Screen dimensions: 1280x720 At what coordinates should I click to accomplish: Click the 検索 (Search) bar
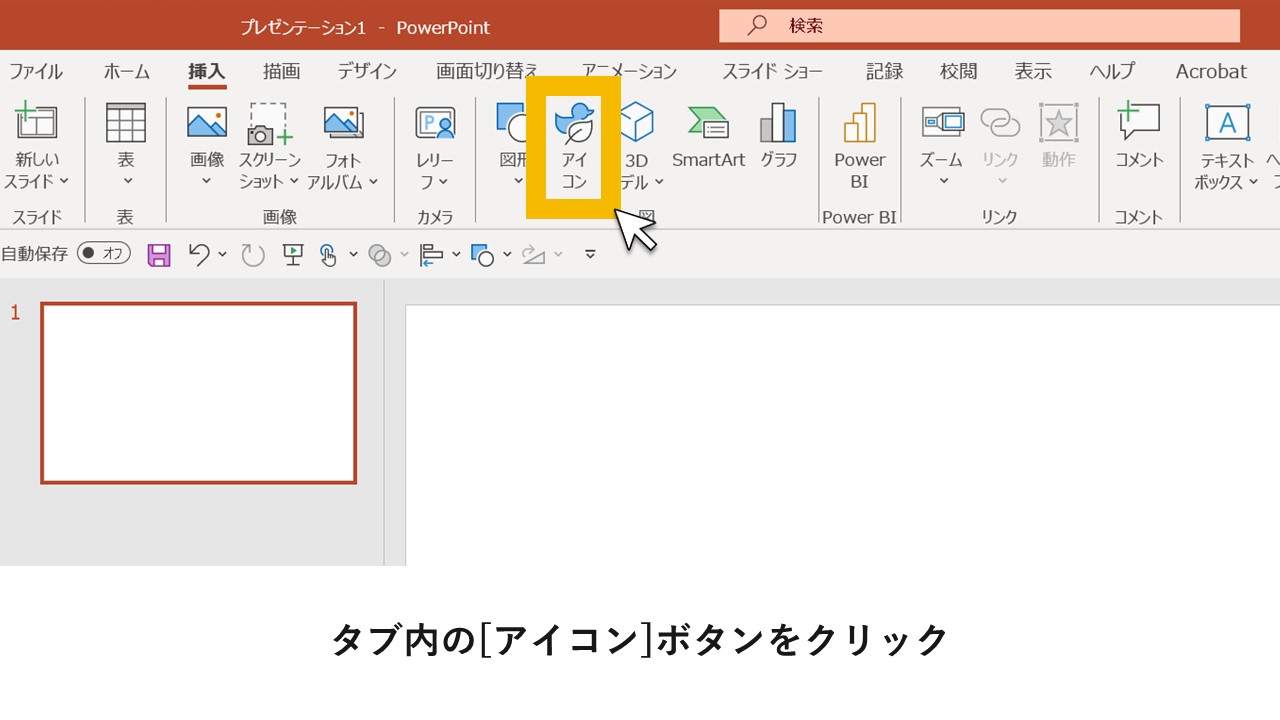coord(978,25)
